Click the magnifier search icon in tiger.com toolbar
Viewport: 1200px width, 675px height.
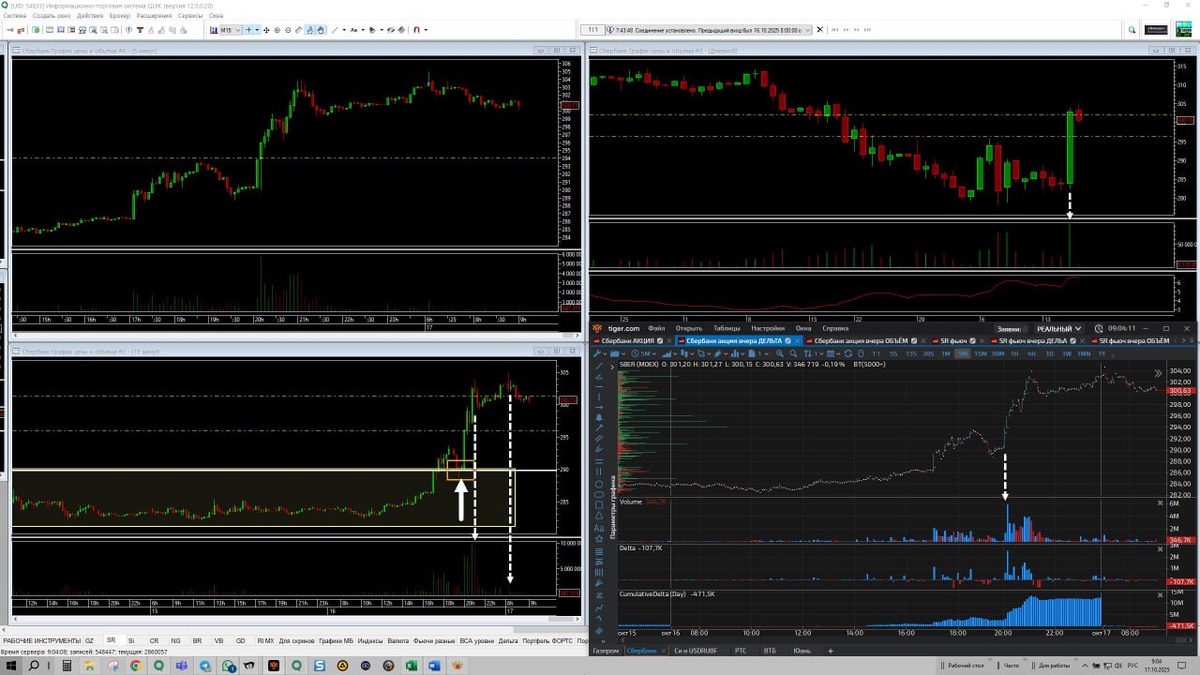point(793,354)
